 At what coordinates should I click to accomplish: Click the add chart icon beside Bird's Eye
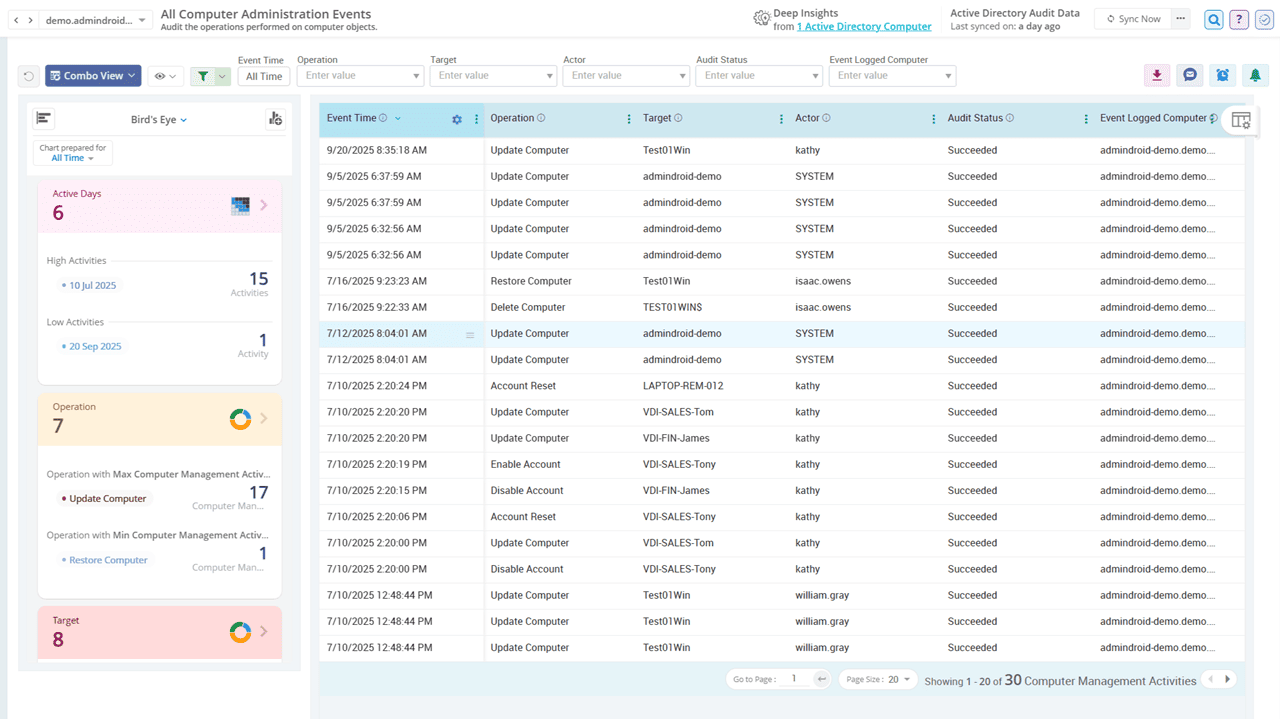(275, 119)
